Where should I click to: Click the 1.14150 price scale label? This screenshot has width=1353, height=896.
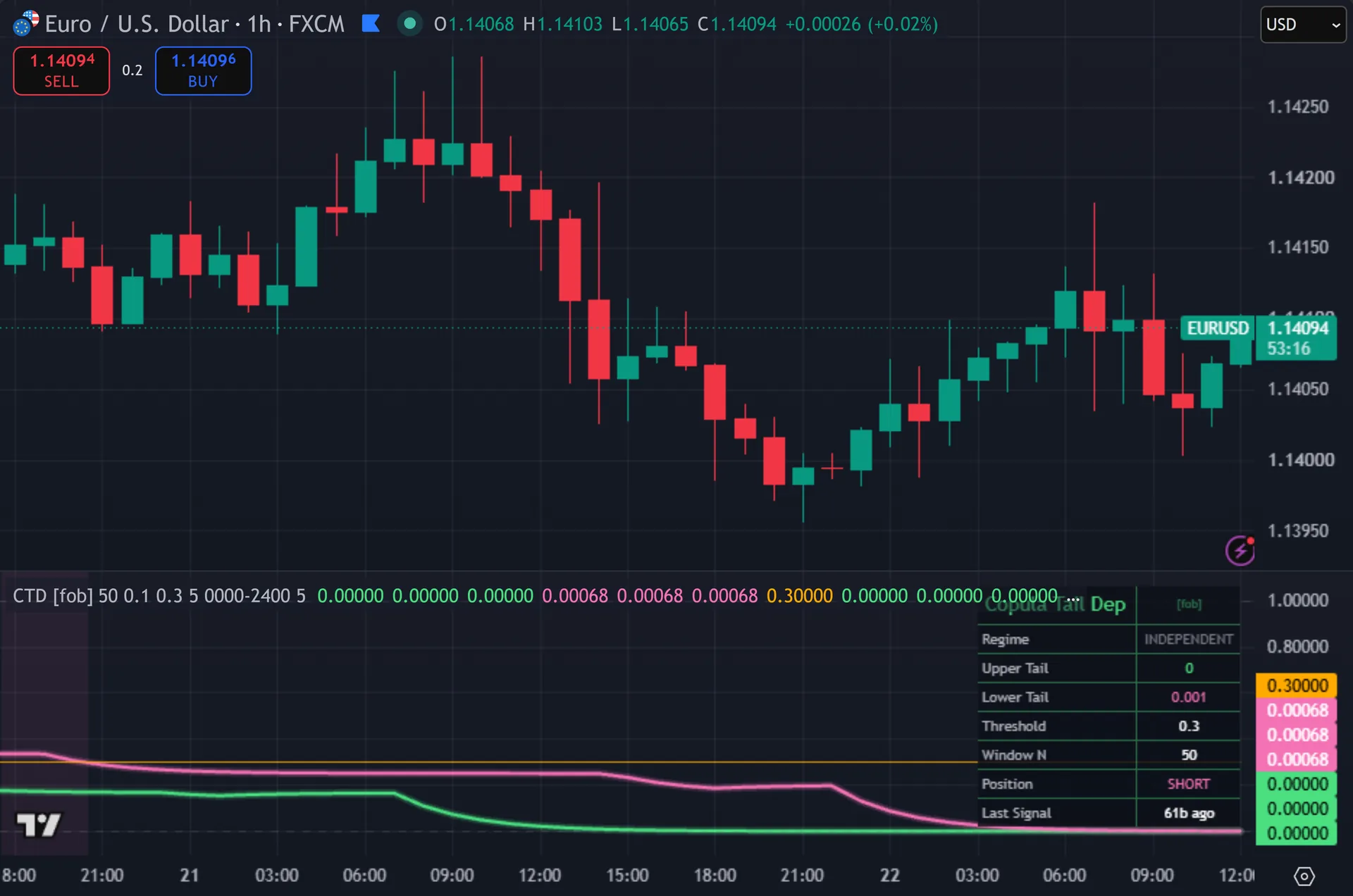click(x=1298, y=247)
